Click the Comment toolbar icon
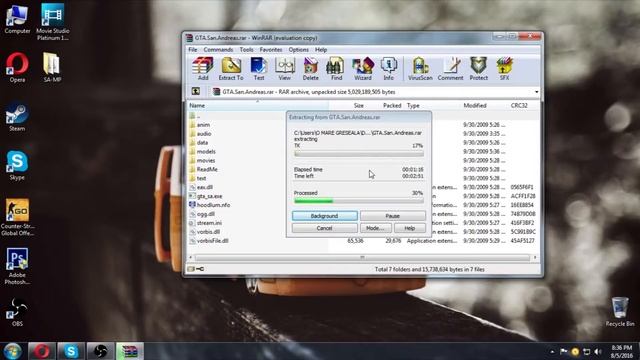 tap(451, 69)
